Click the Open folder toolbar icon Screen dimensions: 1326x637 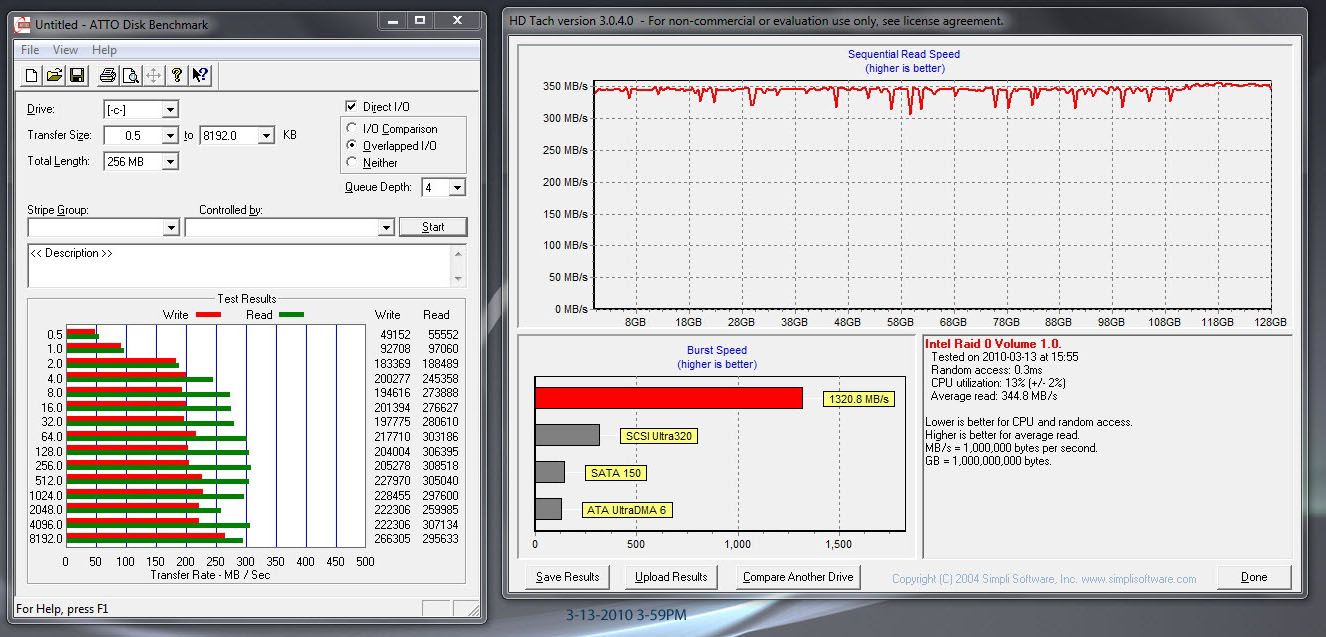pyautogui.click(x=54, y=75)
